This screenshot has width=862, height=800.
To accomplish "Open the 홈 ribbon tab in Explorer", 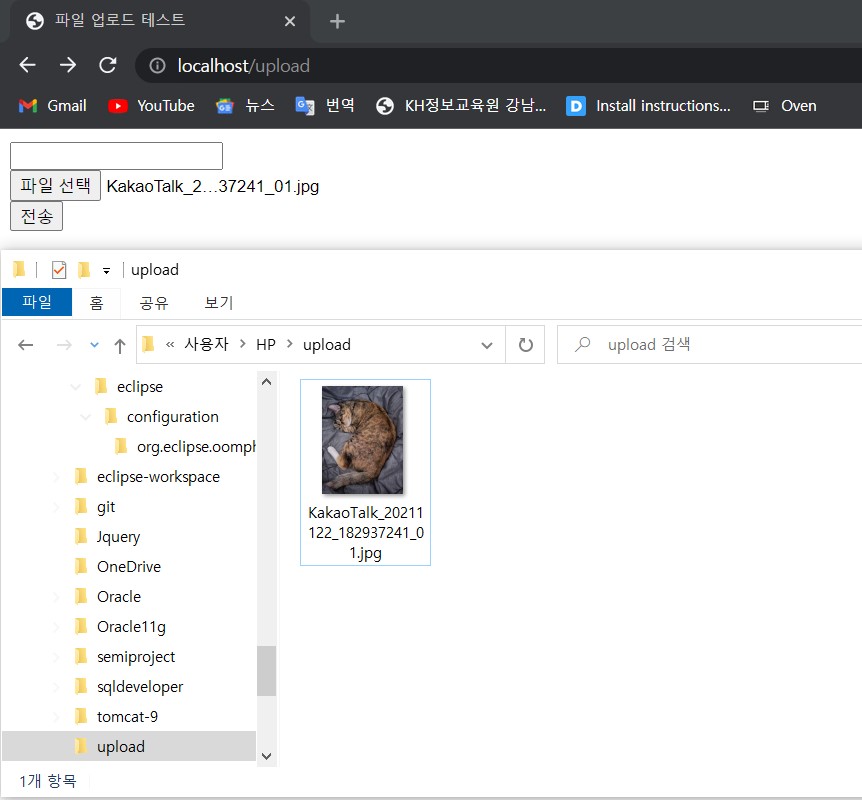I will (x=96, y=303).
